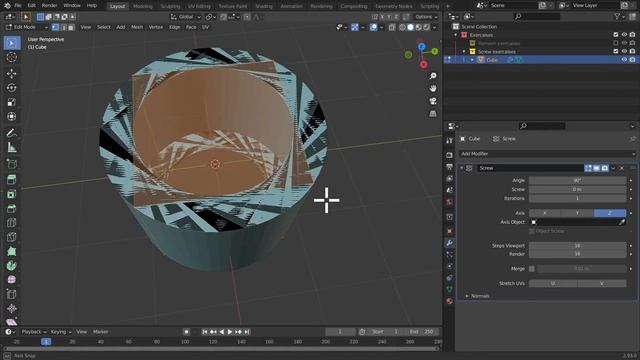The image size is (640, 360).
Task: Switch to the UV Editing workspace tab
Action: [x=199, y=6]
